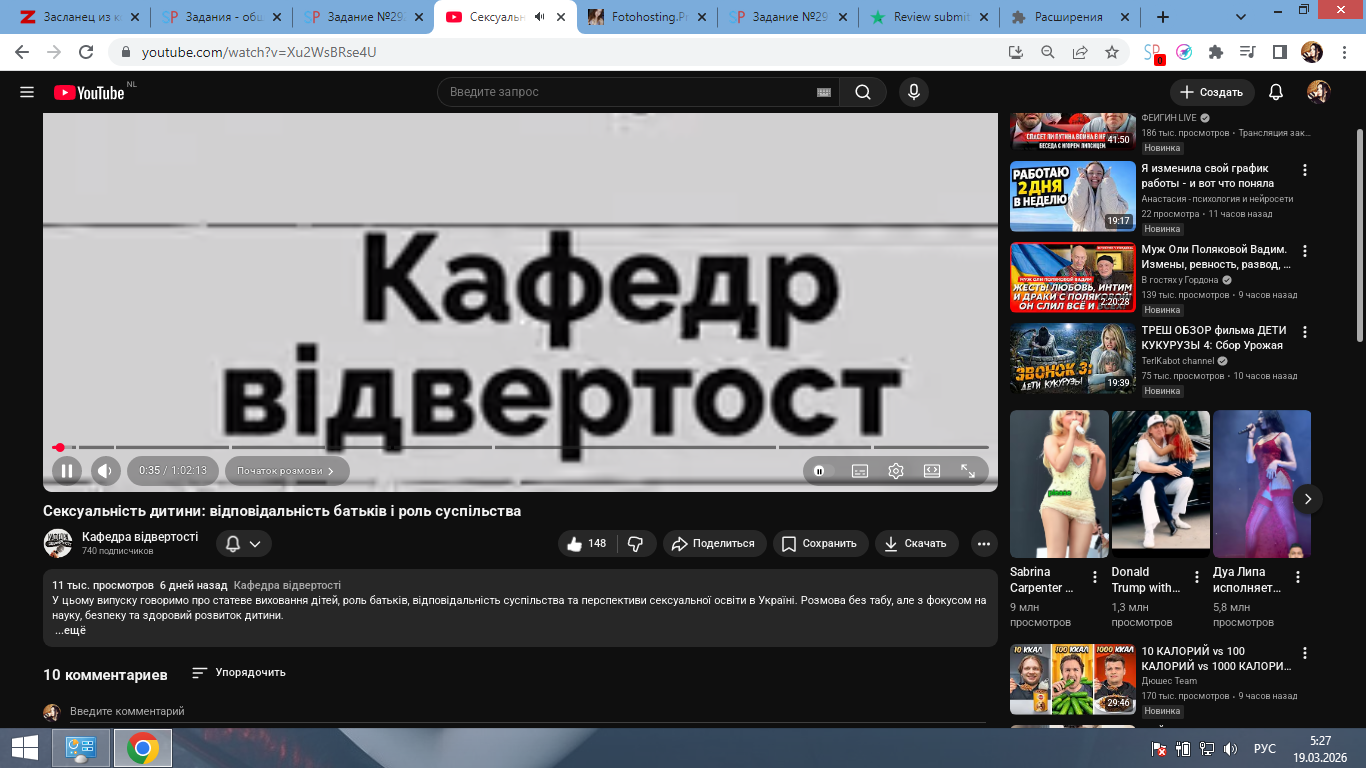Open menu for the 'Donald Trump with' short

[x=1197, y=577]
